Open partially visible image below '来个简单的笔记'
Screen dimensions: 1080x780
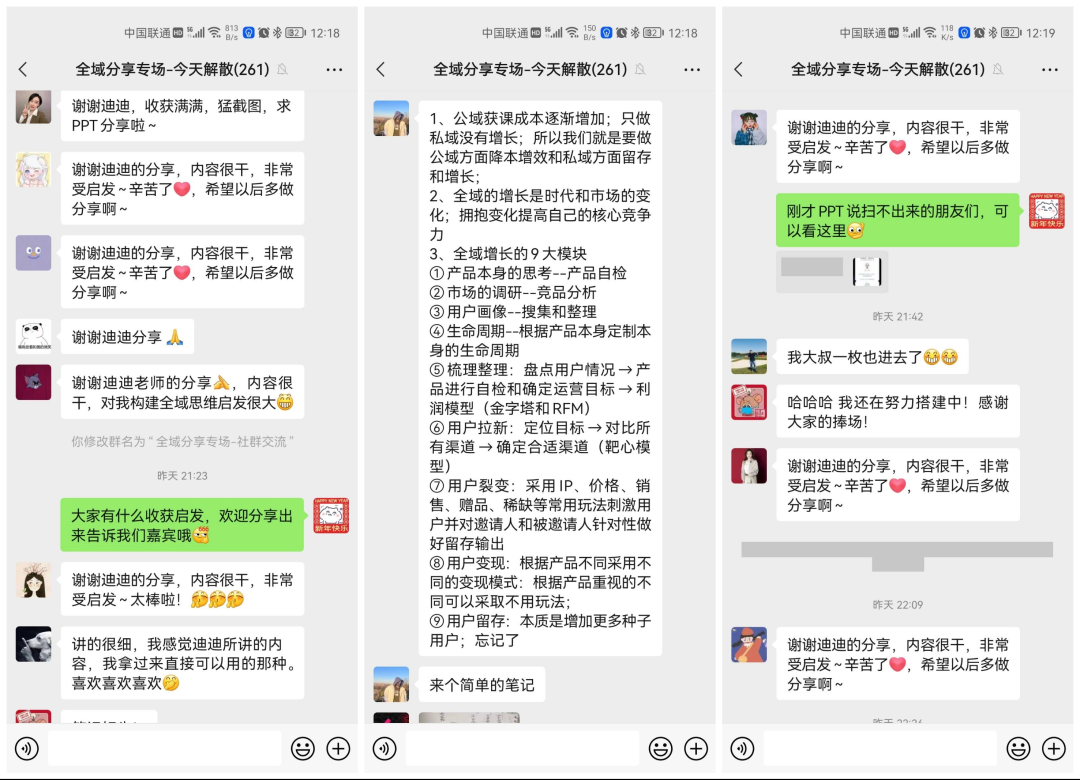tap(469, 718)
